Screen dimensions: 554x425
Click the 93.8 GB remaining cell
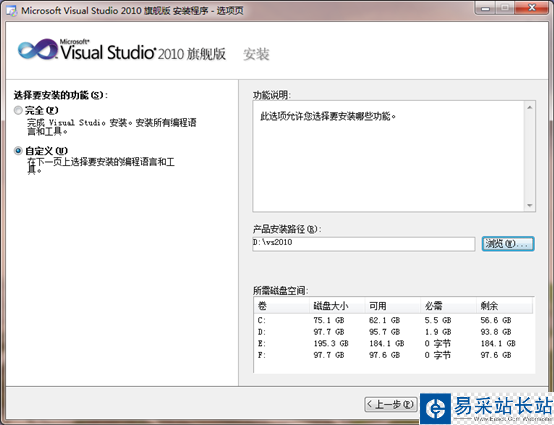496,332
